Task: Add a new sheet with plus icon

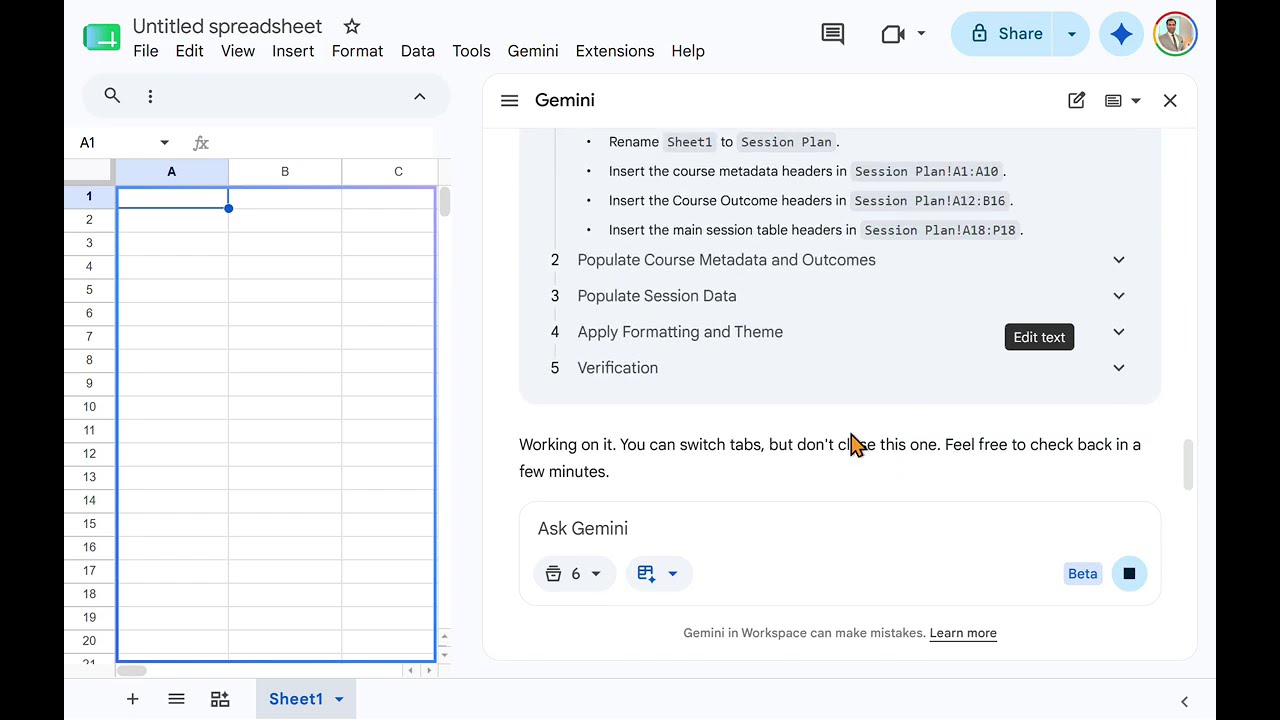Action: (132, 699)
